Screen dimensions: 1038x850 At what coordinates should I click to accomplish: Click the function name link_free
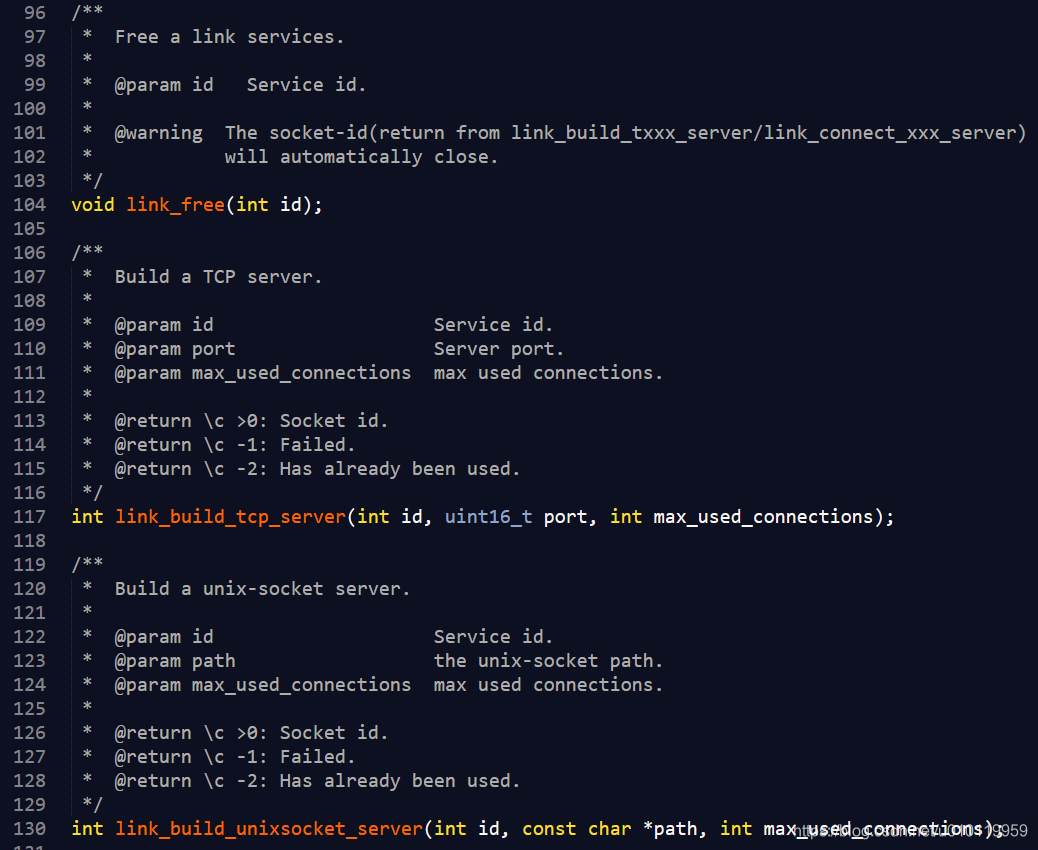click(x=175, y=204)
